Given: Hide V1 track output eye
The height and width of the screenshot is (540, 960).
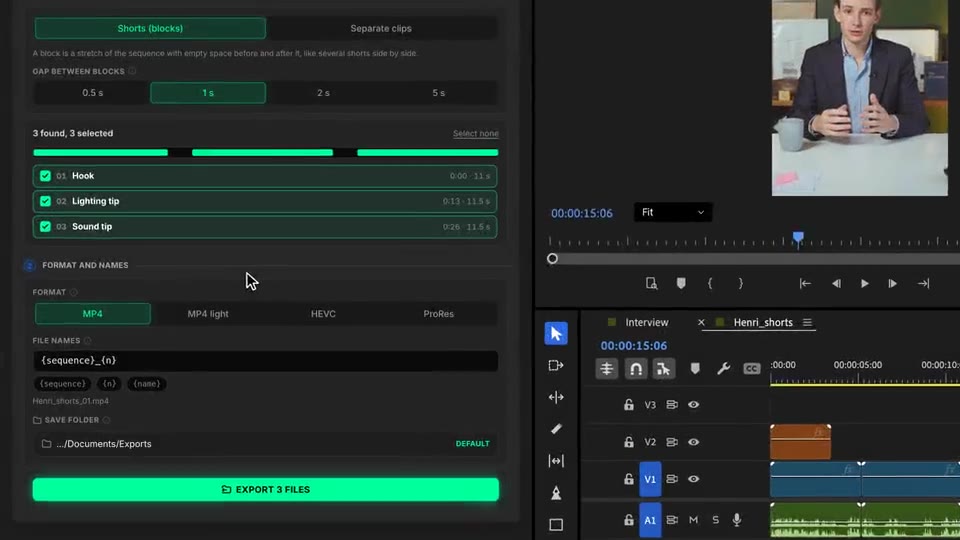Looking at the screenshot, I should [x=693, y=479].
